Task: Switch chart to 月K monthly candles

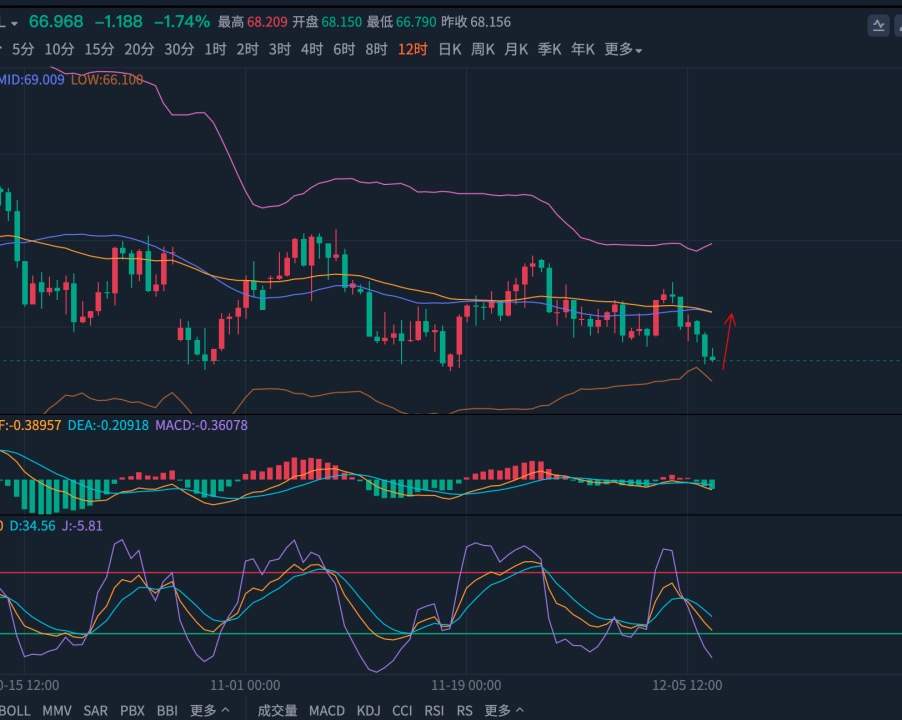Action: (x=516, y=49)
